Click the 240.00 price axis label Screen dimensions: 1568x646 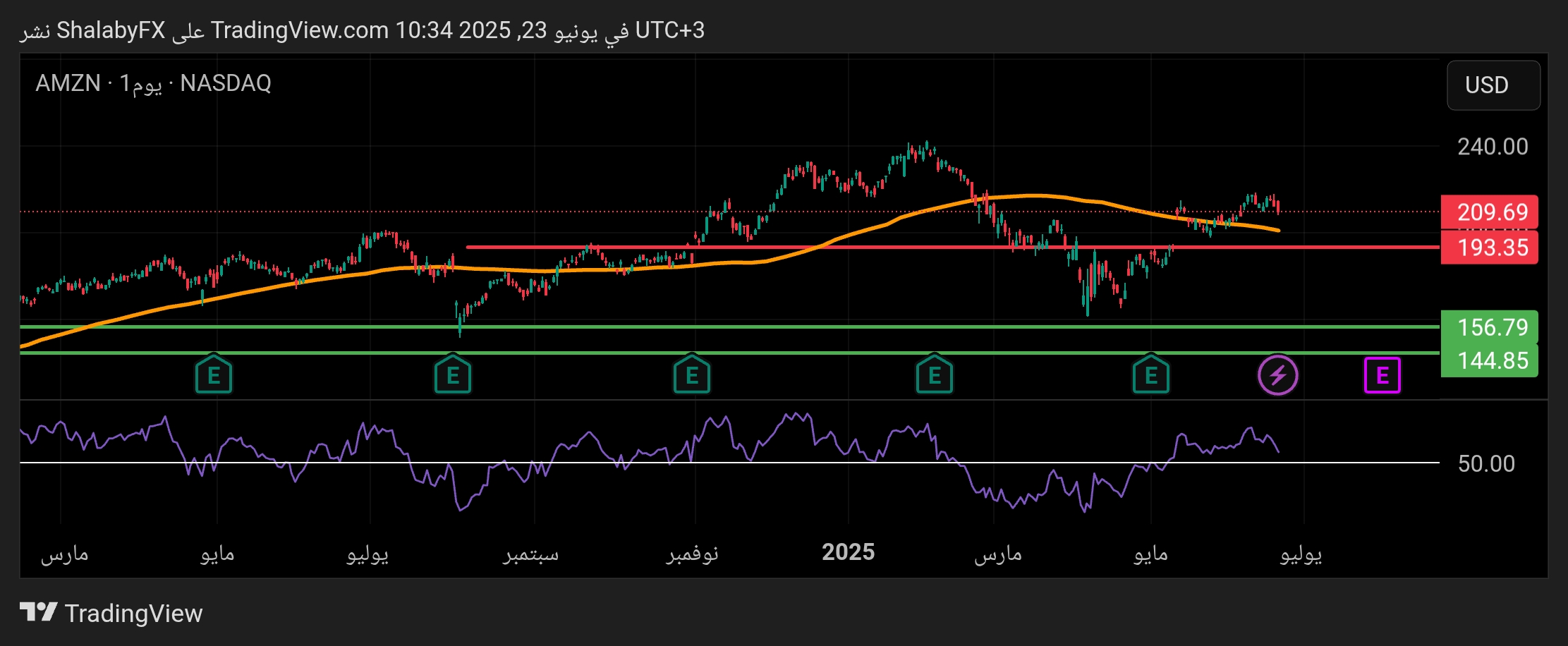pos(1493,147)
